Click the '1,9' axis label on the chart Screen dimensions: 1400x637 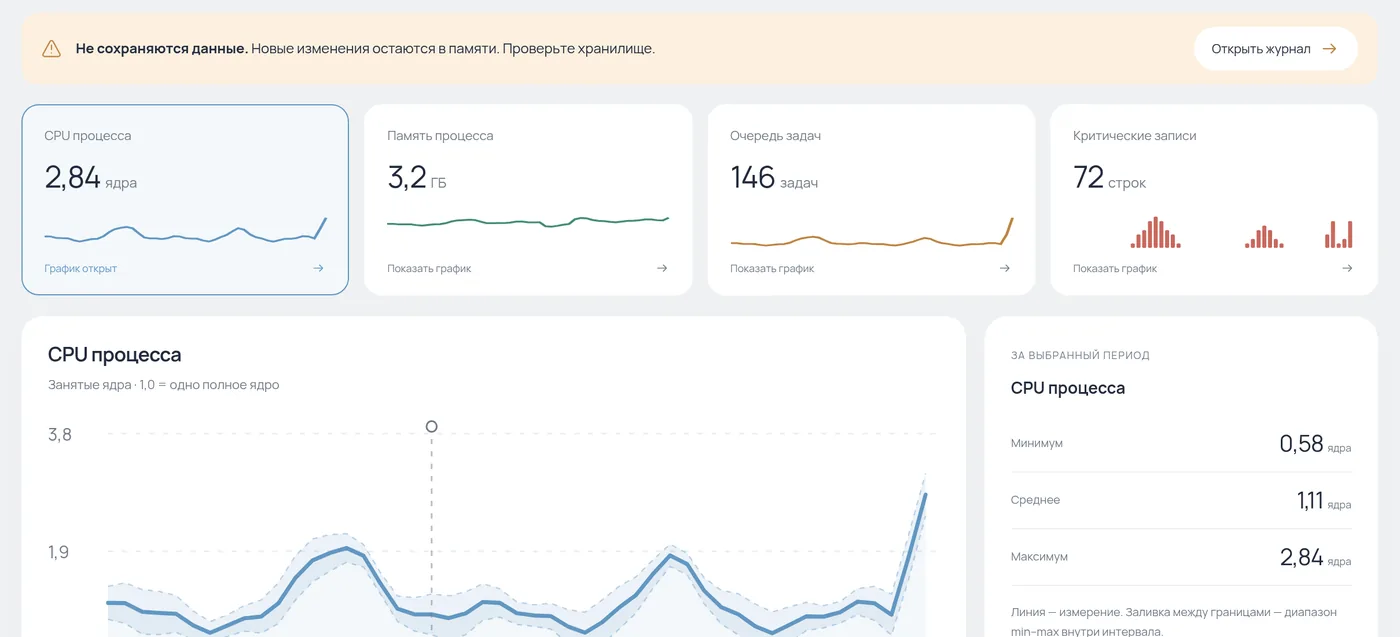tap(59, 552)
